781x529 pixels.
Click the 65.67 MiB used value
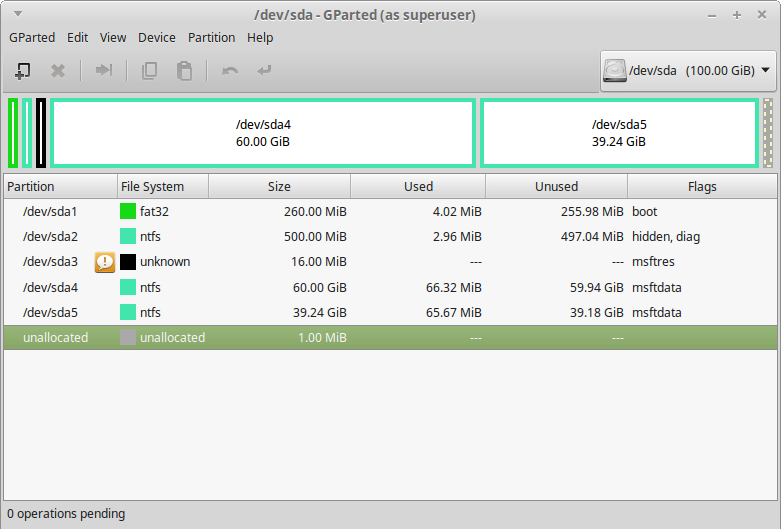pyautogui.click(x=453, y=312)
